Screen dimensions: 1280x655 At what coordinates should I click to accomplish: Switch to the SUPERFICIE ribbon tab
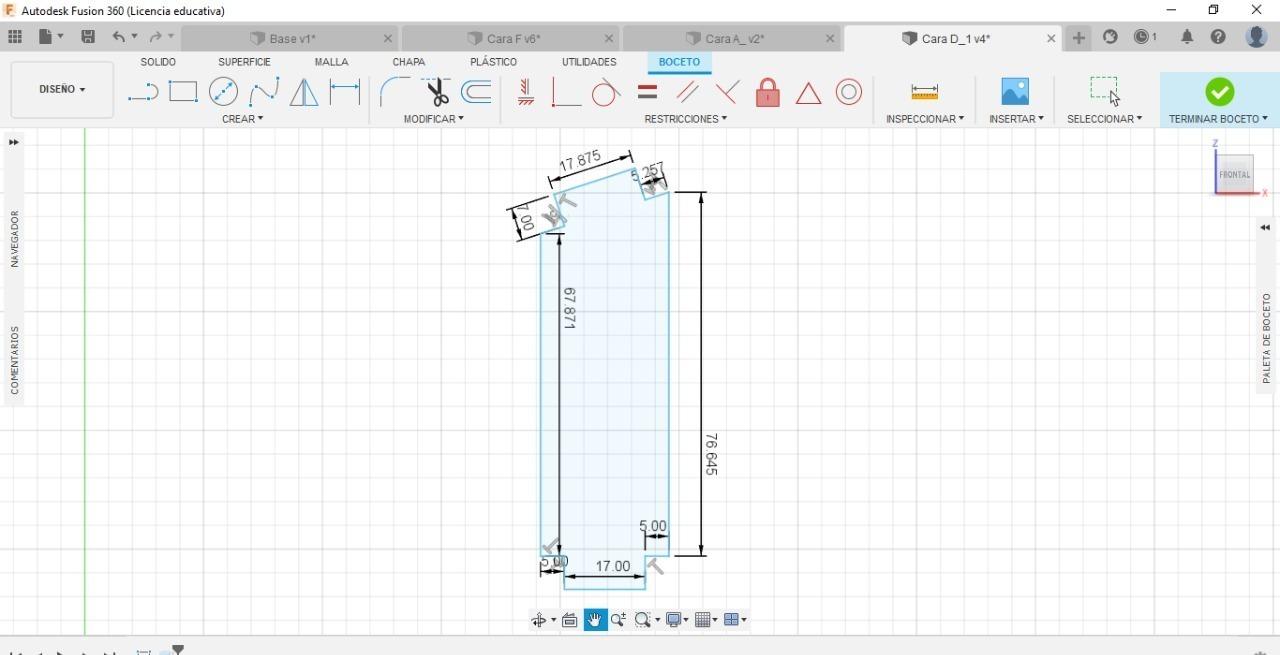tap(244, 62)
